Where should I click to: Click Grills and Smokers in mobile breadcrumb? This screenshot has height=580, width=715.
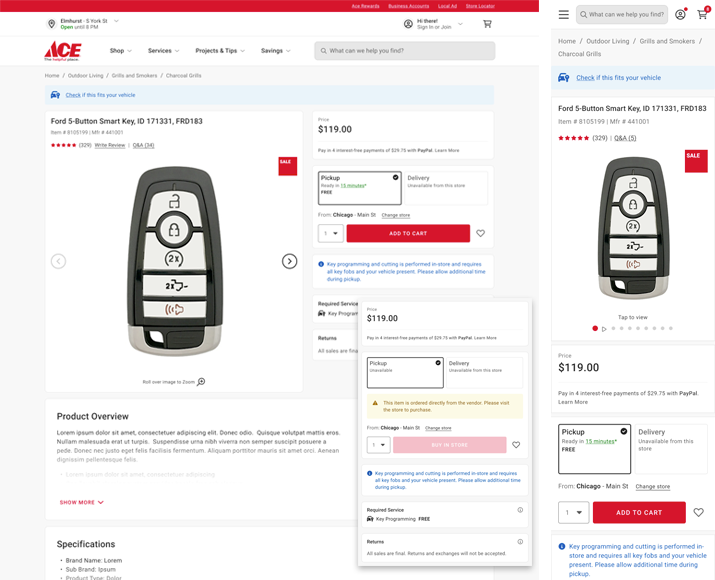[x=667, y=41]
